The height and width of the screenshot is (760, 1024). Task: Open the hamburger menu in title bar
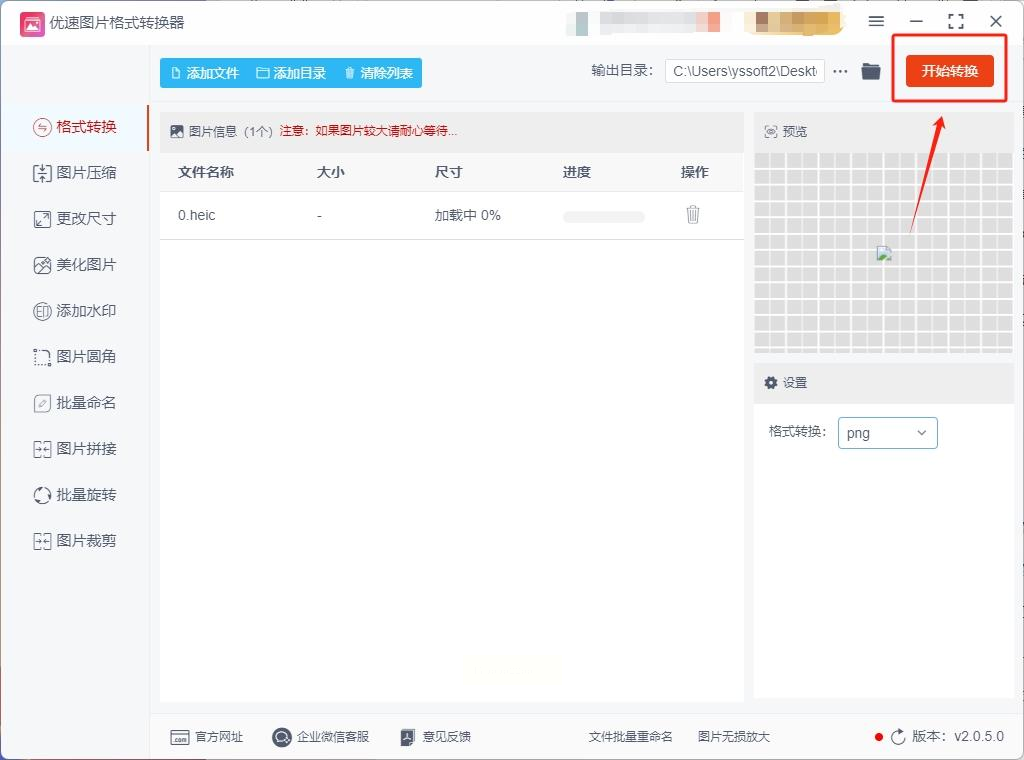(x=876, y=22)
